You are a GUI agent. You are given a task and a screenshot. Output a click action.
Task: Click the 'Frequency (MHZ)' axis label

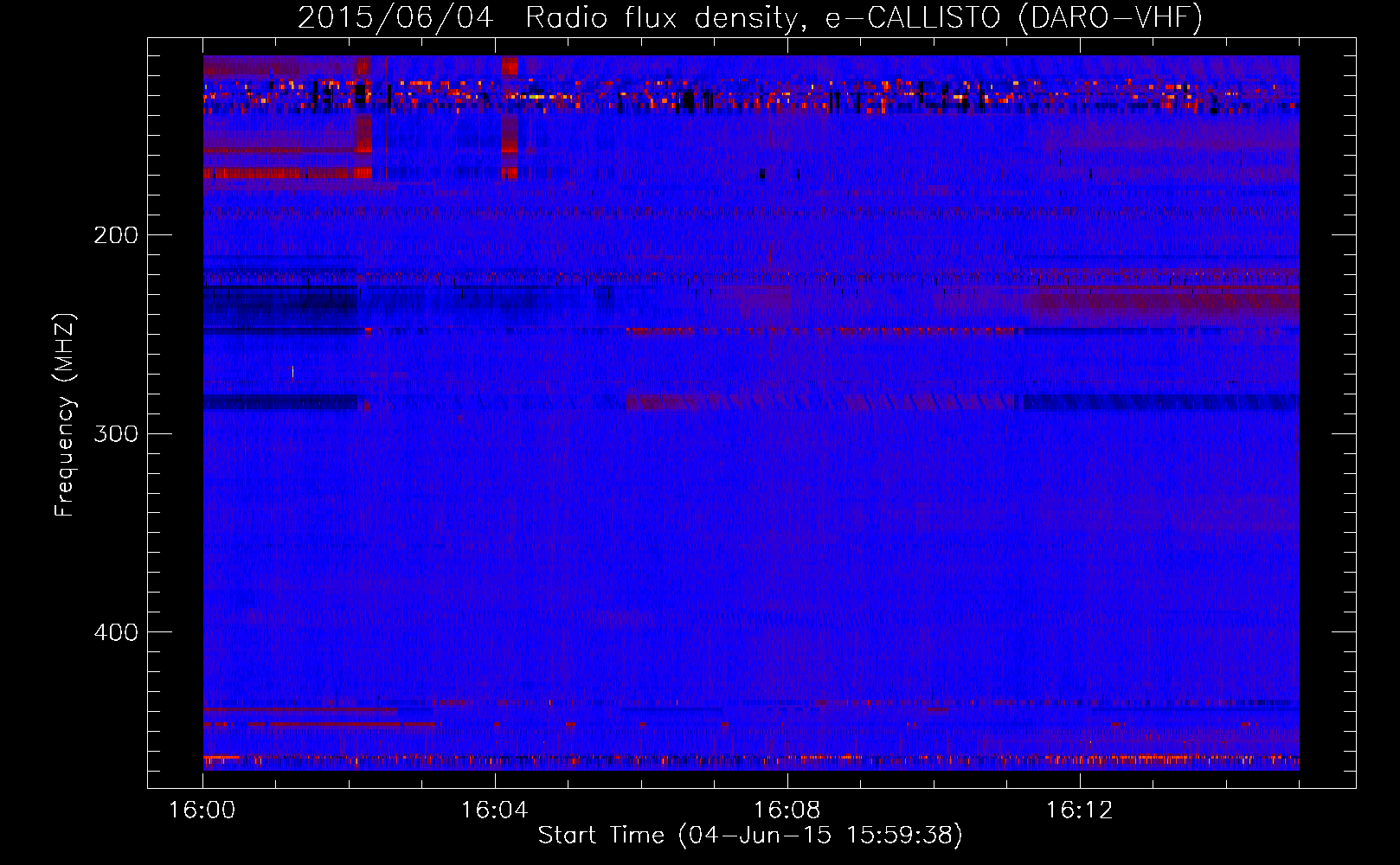point(65,415)
